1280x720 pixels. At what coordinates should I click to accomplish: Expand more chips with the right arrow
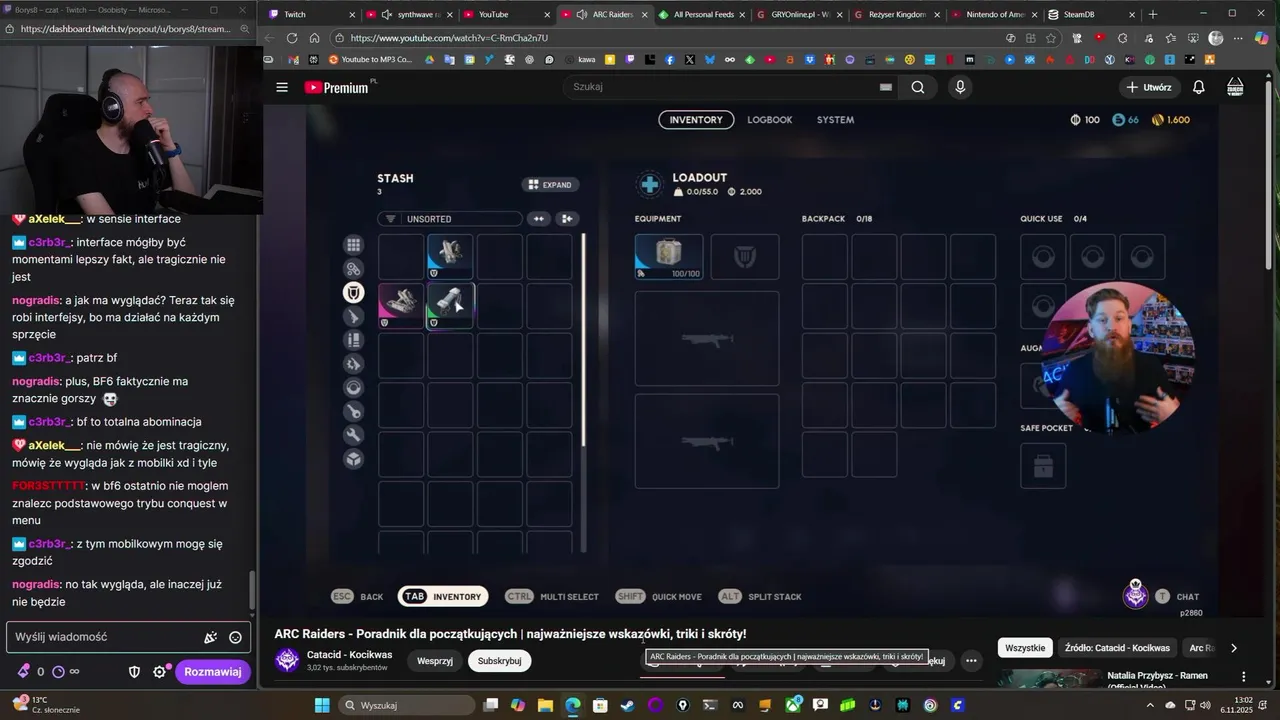click(x=1233, y=648)
